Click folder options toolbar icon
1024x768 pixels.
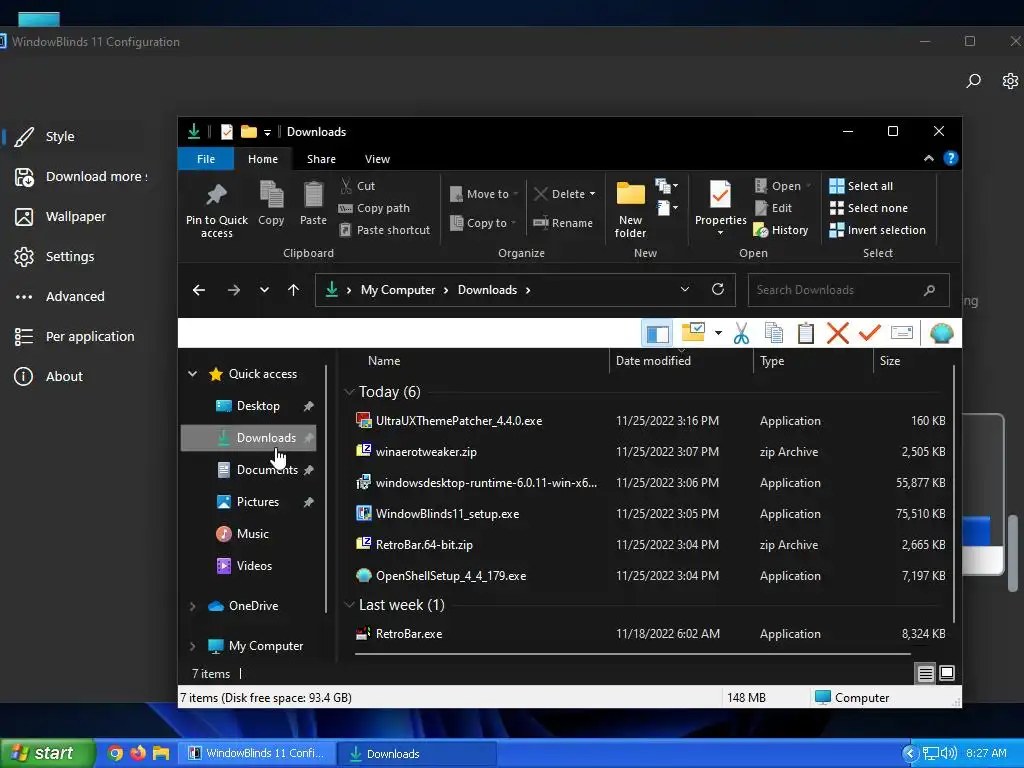coord(693,332)
